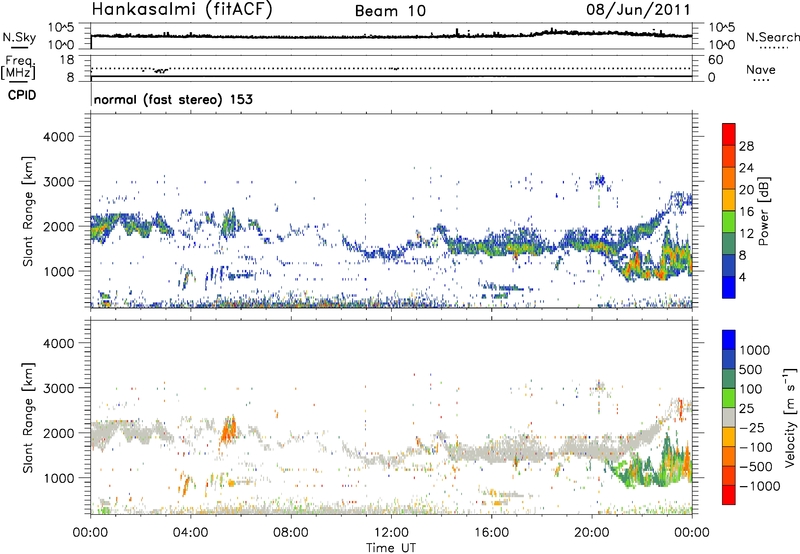Select the 'Beam 10' header text
The image size is (800, 554).
tap(390, 11)
